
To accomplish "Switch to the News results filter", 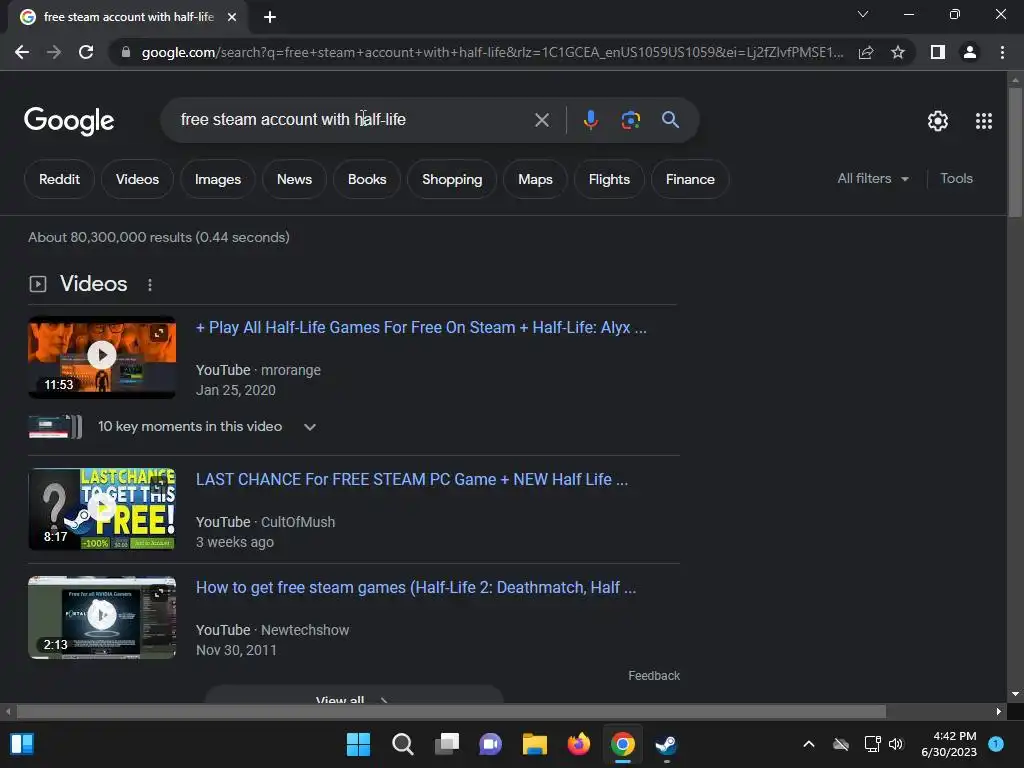I will (x=295, y=179).
